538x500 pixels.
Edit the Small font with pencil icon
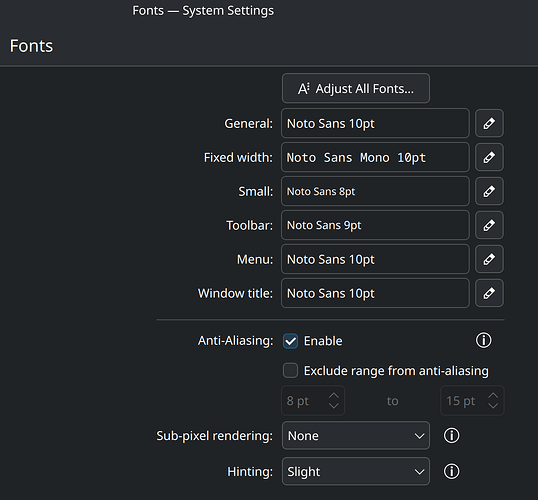pyautogui.click(x=489, y=191)
